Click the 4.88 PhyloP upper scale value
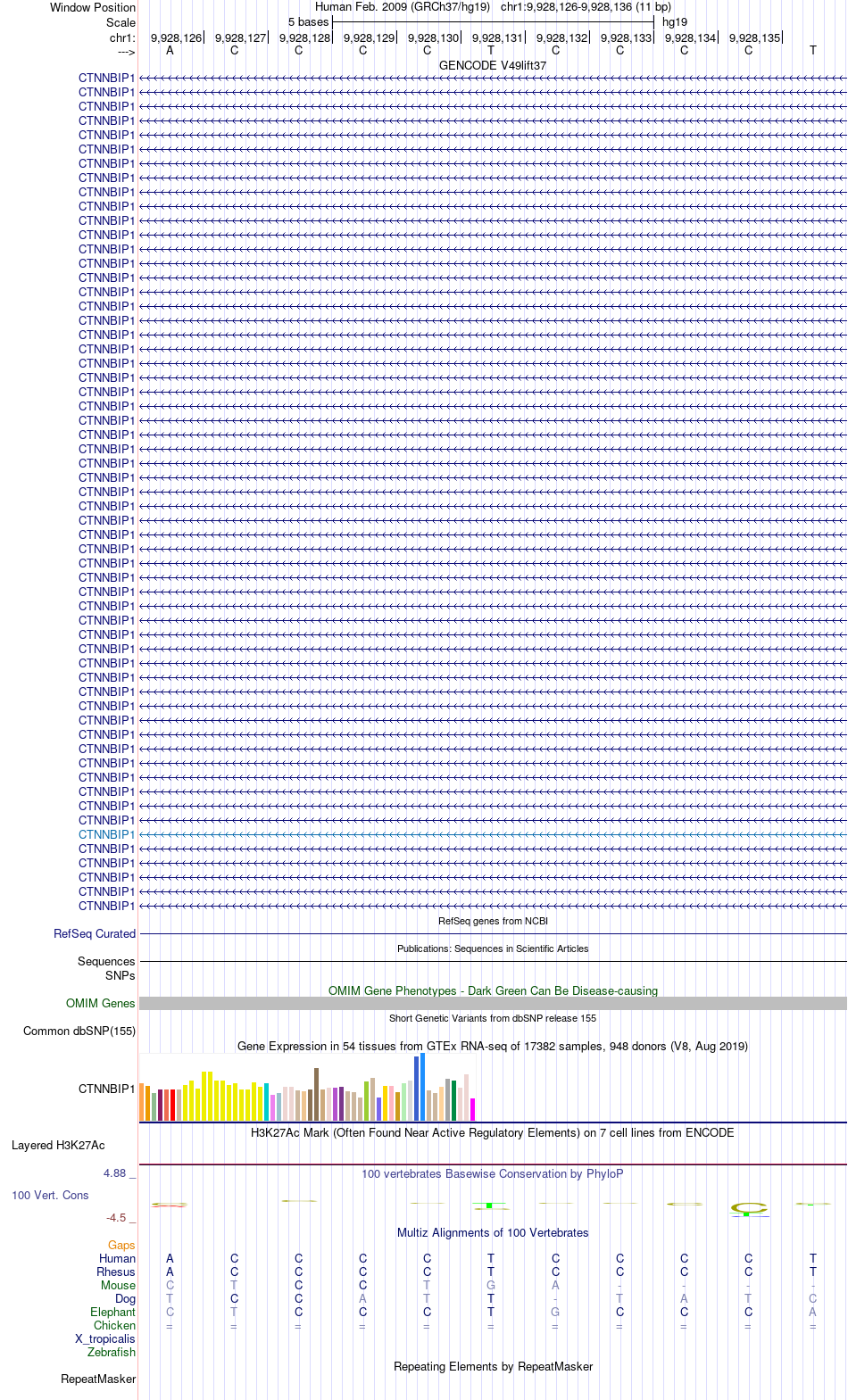 [120, 1173]
